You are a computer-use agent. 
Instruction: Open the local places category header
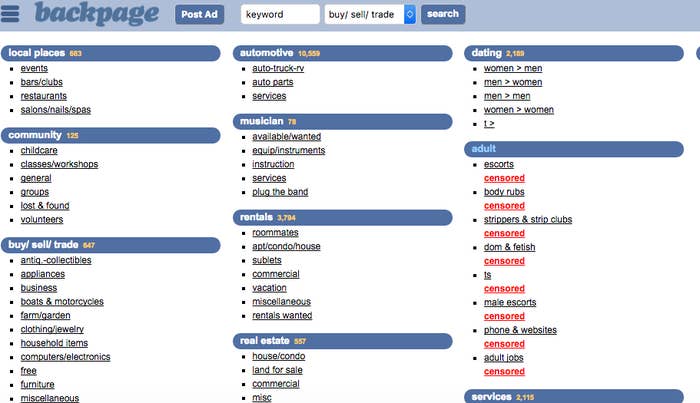(111, 53)
